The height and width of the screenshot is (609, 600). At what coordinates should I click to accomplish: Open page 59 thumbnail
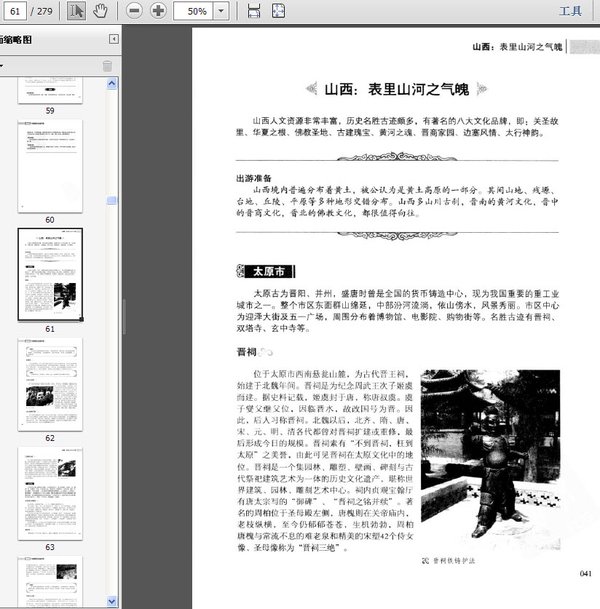pos(50,90)
